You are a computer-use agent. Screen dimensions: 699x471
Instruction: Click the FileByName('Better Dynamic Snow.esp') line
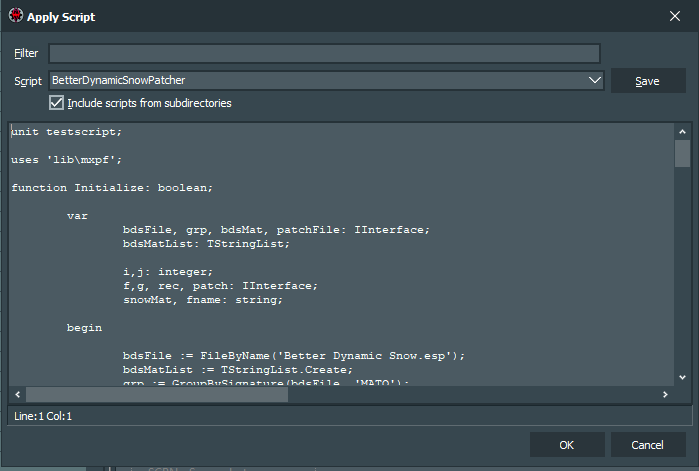point(294,356)
